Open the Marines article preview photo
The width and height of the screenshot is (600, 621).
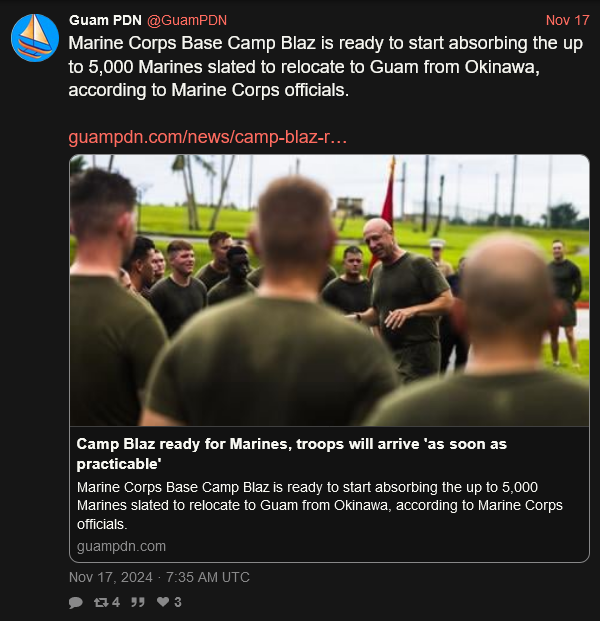point(330,290)
